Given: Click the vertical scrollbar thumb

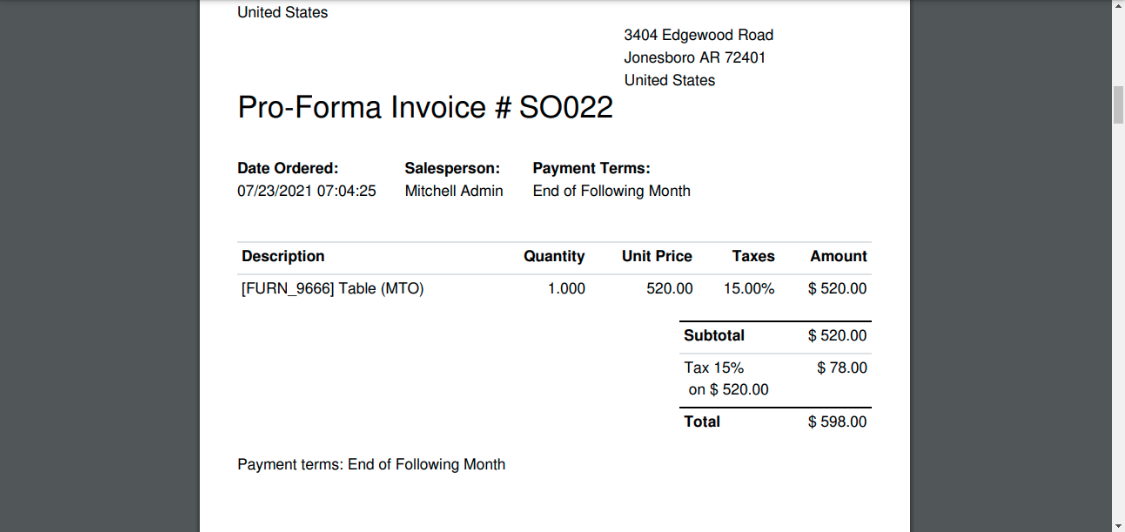Looking at the screenshot, I should coord(1119,106).
